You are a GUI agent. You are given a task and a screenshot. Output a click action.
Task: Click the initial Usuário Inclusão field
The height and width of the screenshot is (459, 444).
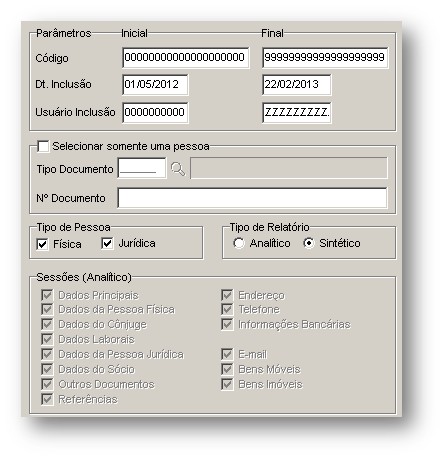tap(155, 112)
